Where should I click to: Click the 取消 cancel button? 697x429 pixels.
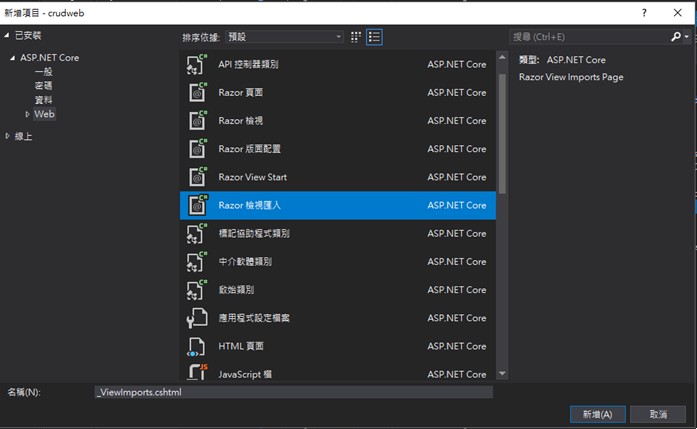(x=658, y=414)
